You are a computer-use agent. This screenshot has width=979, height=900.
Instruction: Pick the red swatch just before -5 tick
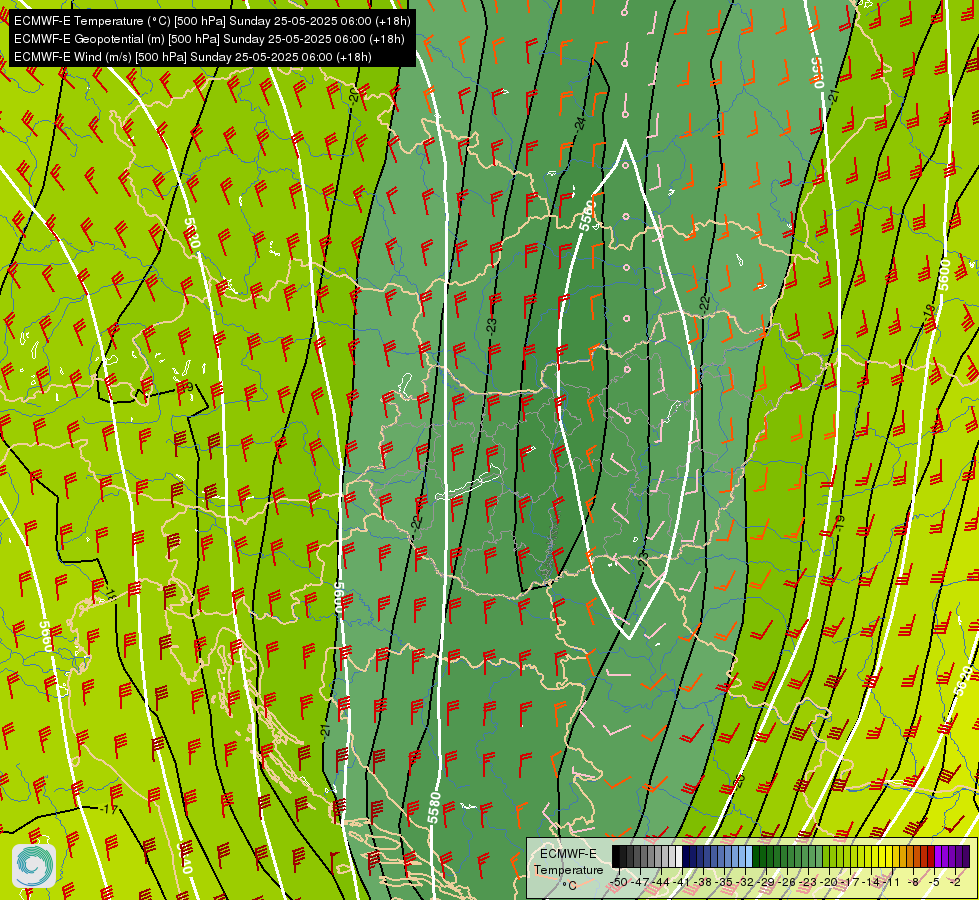(x=931, y=856)
